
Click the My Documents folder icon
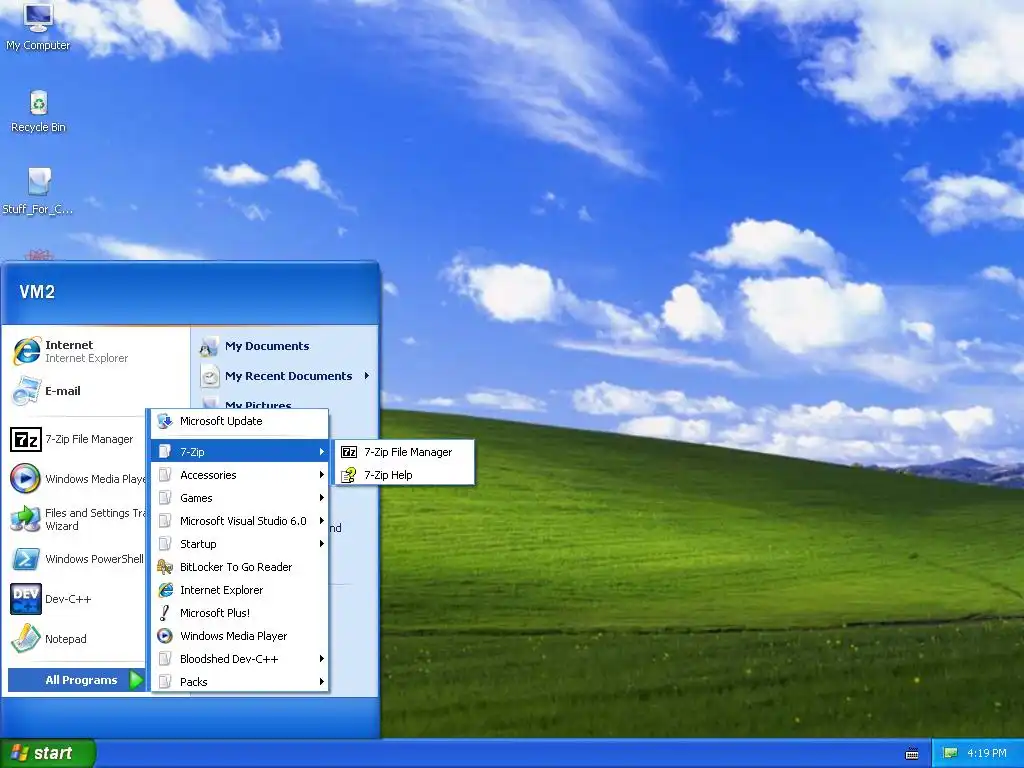[209, 346]
